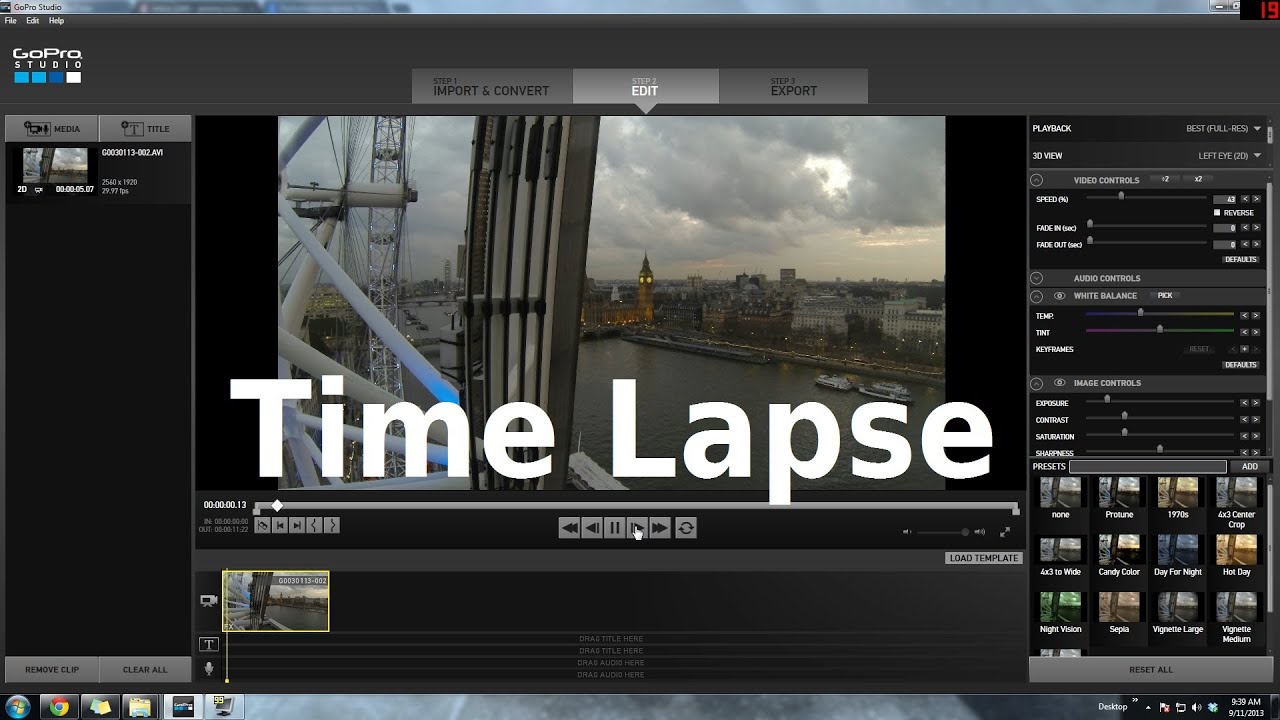Click the divide-by-2 speed button
Viewport: 1280px width, 720px height.
(1165, 179)
